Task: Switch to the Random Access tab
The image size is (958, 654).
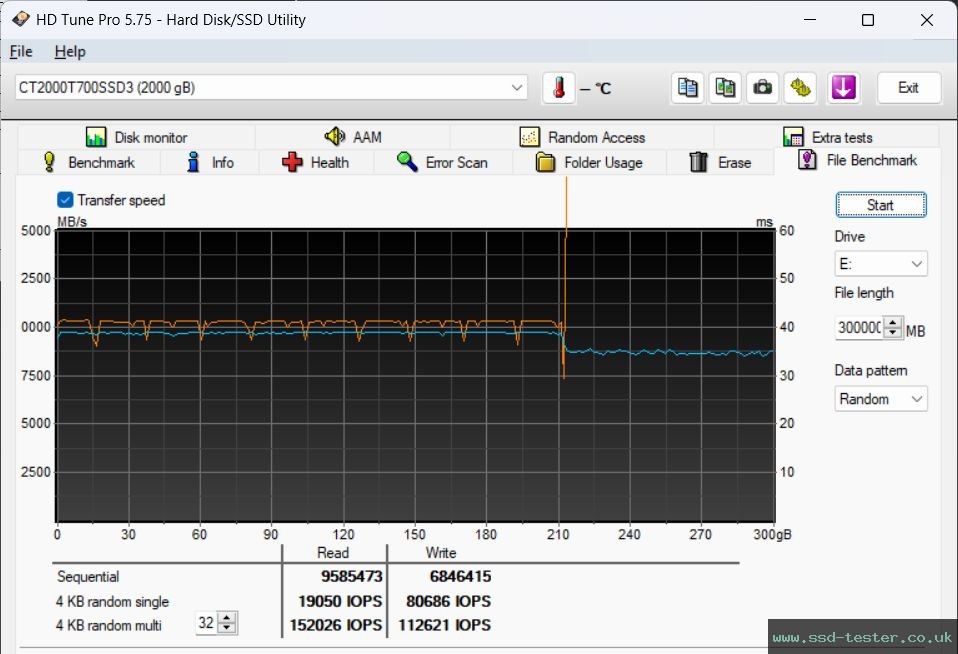Action: click(582, 137)
